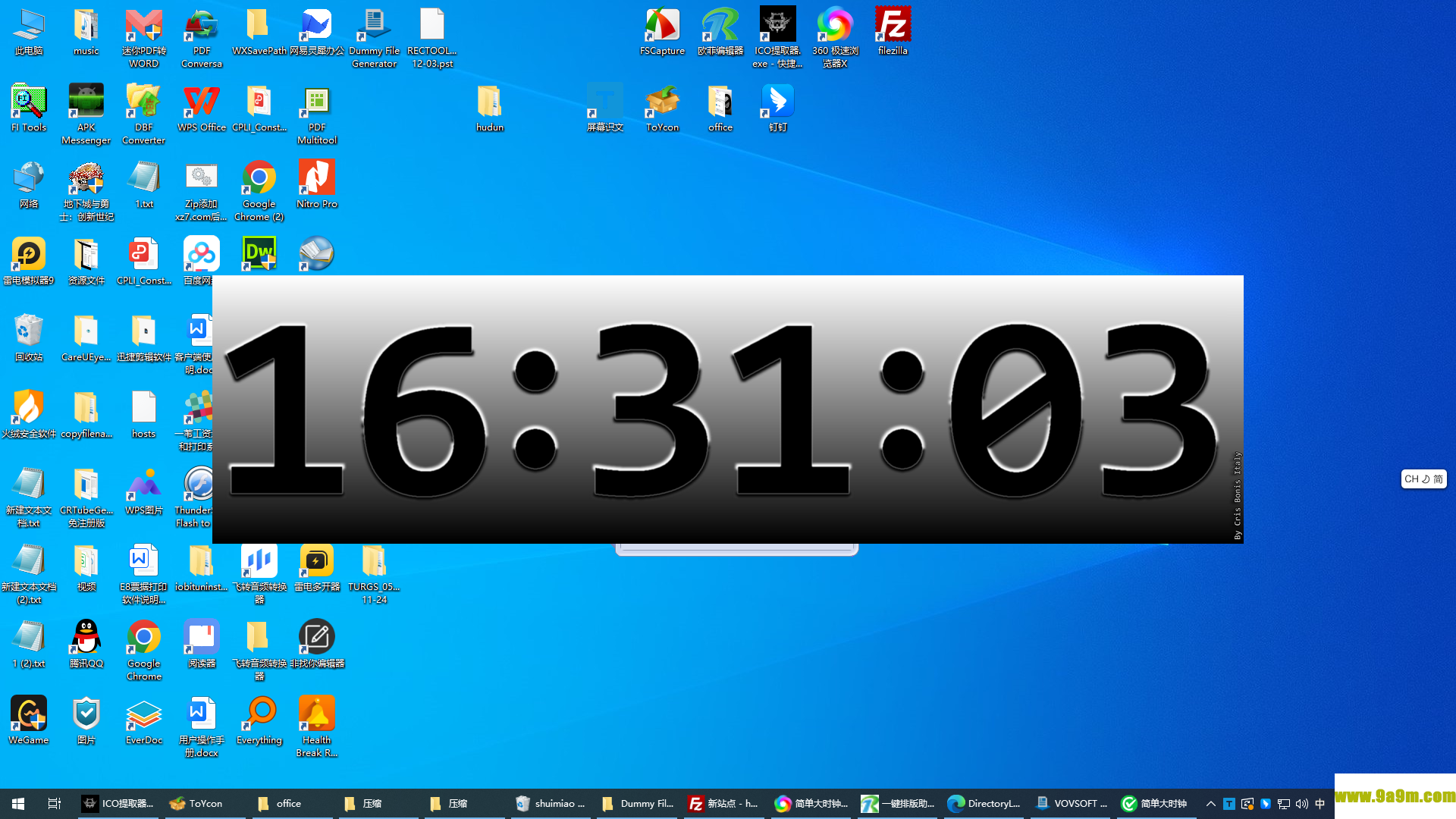Show hidden system tray icons

pyautogui.click(x=1211, y=803)
